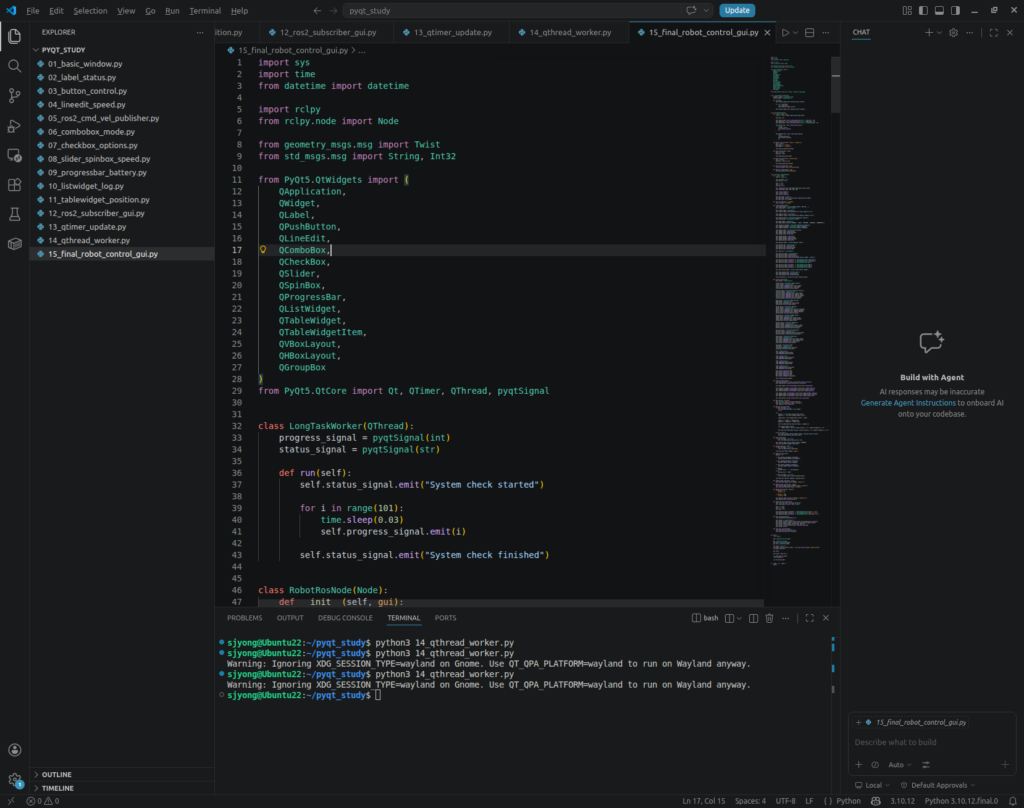
Task: Open Run and Debug view
Action: tap(14, 125)
